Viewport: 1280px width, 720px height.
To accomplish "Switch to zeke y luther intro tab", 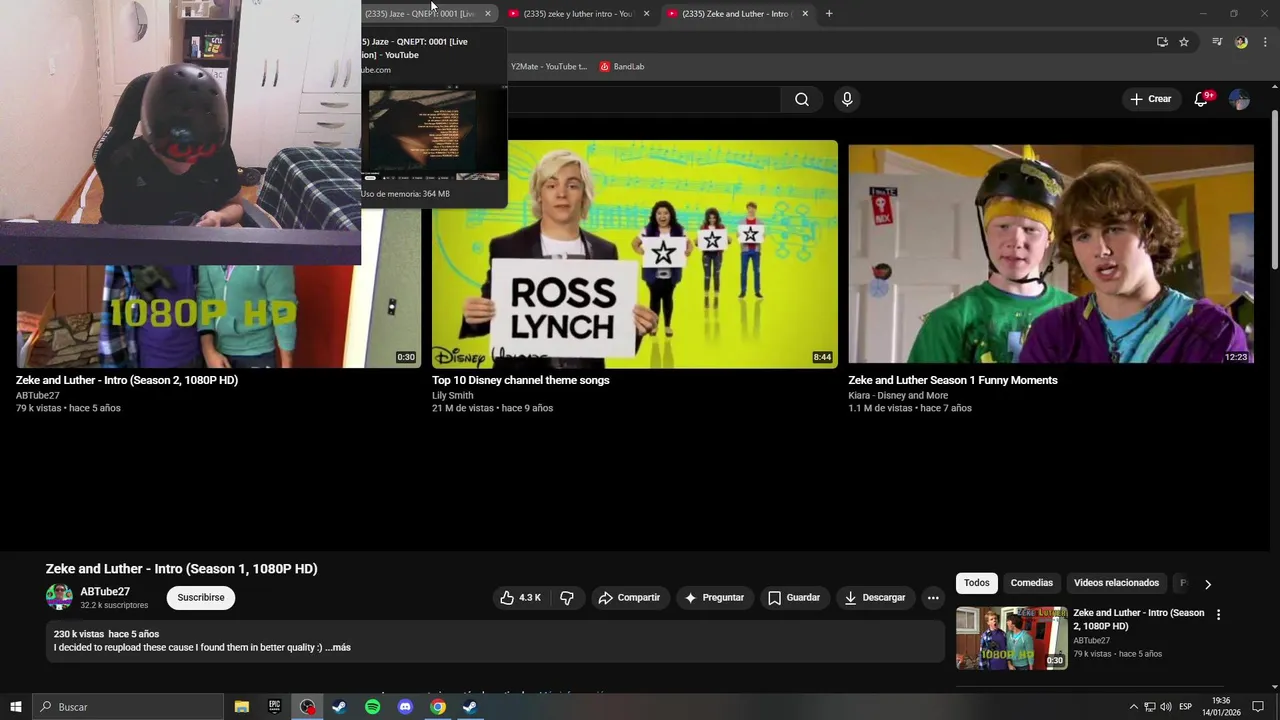I will click(x=578, y=14).
